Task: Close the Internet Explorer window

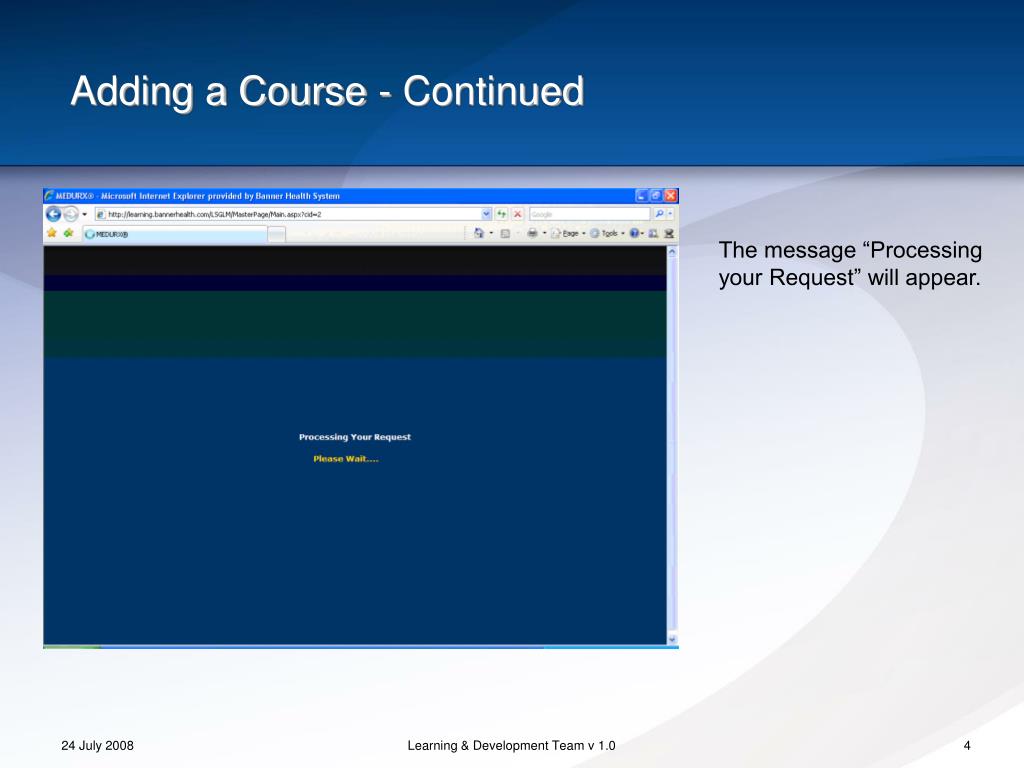Action: click(x=671, y=195)
